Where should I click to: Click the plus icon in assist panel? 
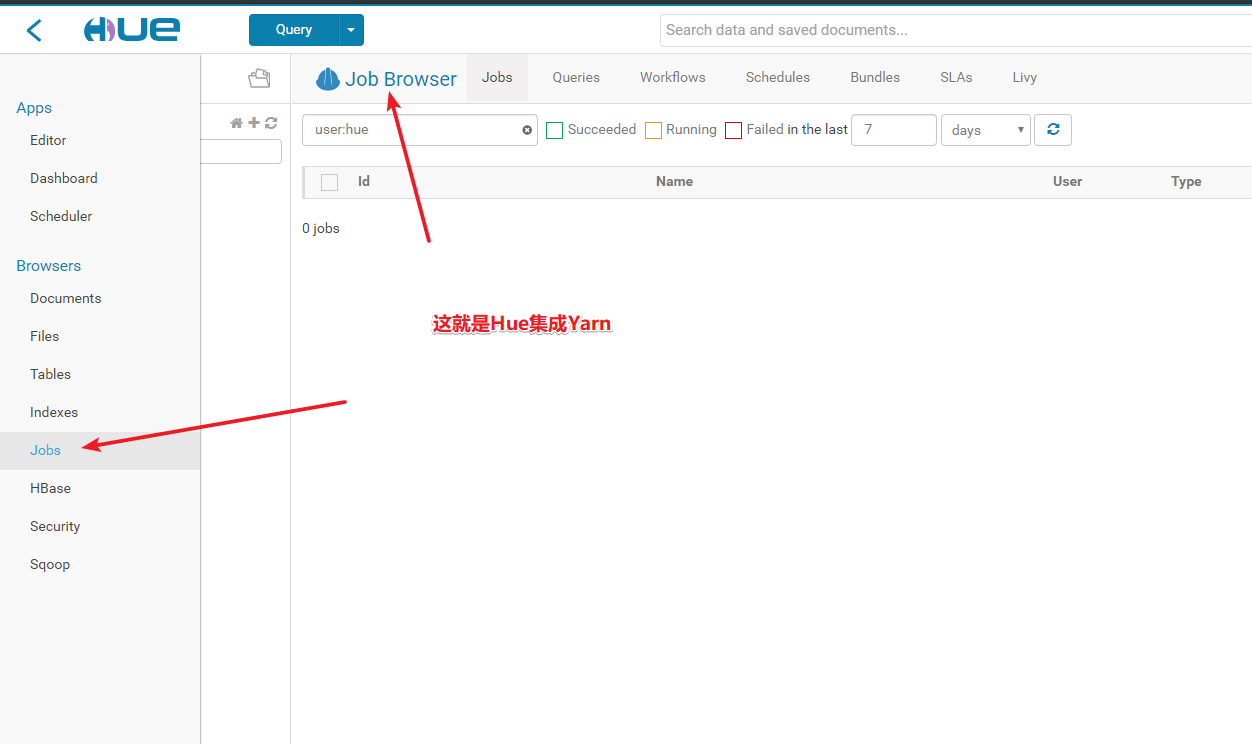click(x=254, y=123)
